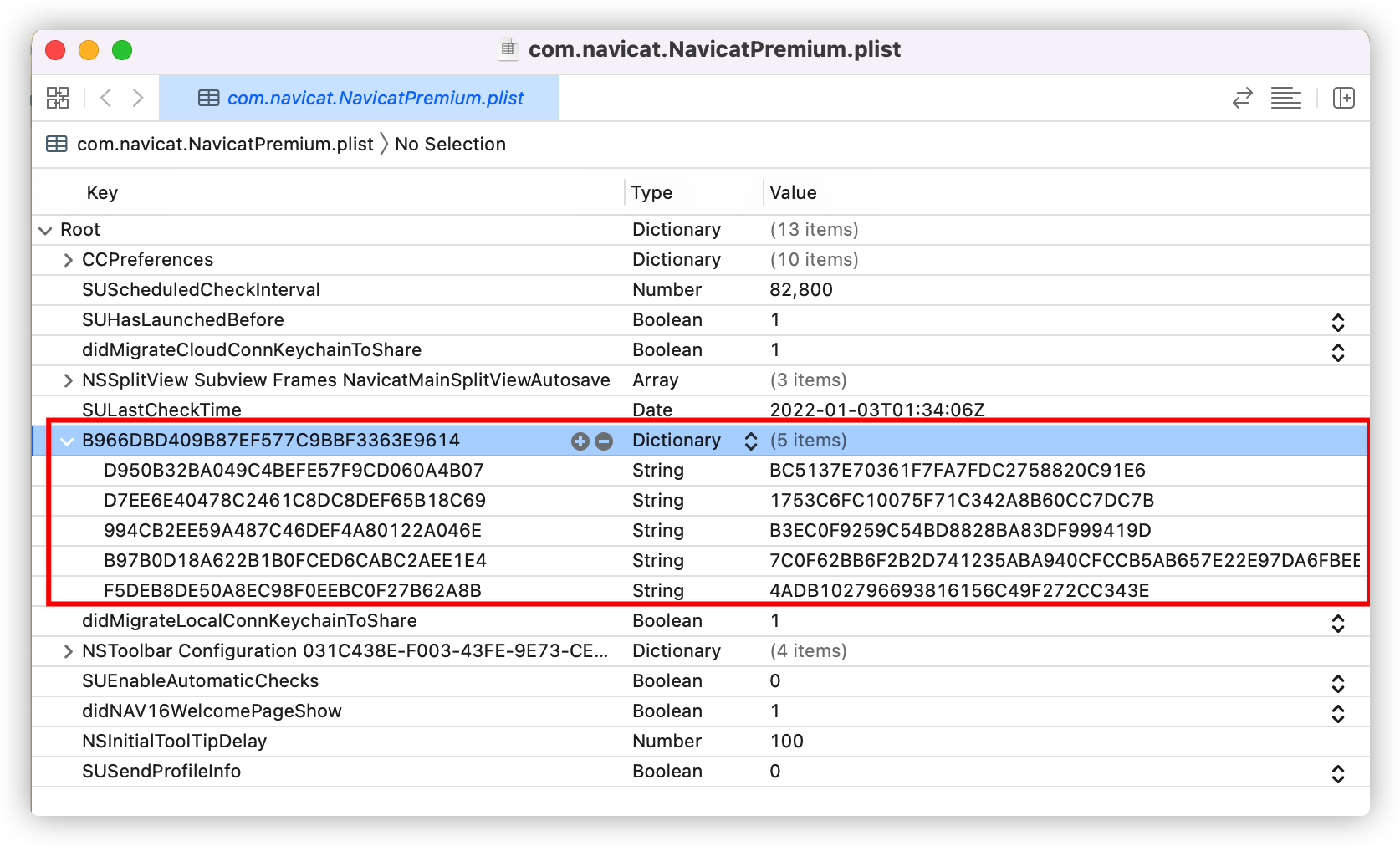Change SUSendProfileInfo value stepper
The width and height of the screenshot is (1400, 846).
click(1338, 773)
